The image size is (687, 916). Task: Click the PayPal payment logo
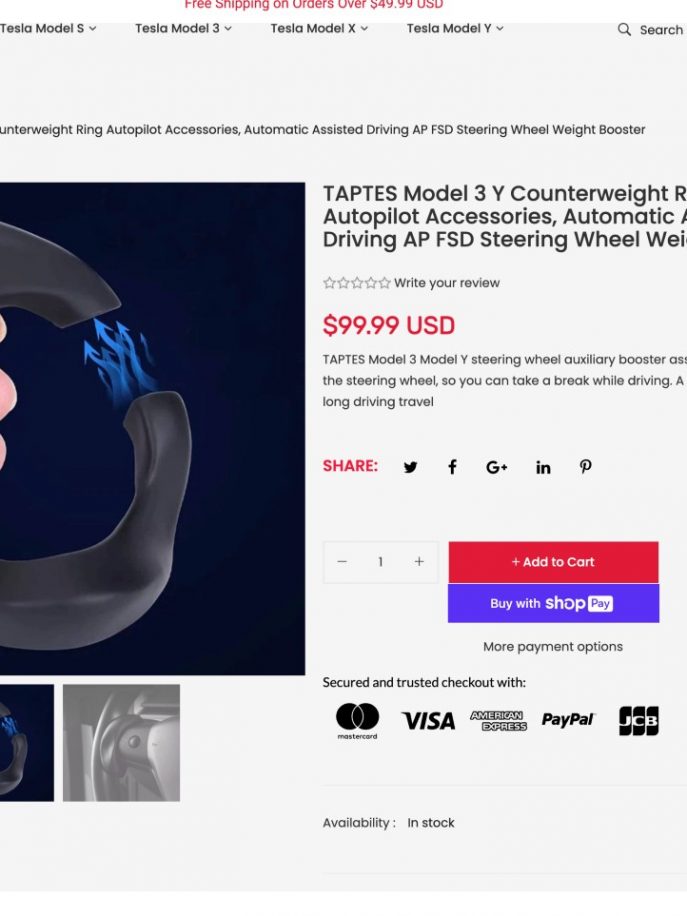click(x=567, y=720)
